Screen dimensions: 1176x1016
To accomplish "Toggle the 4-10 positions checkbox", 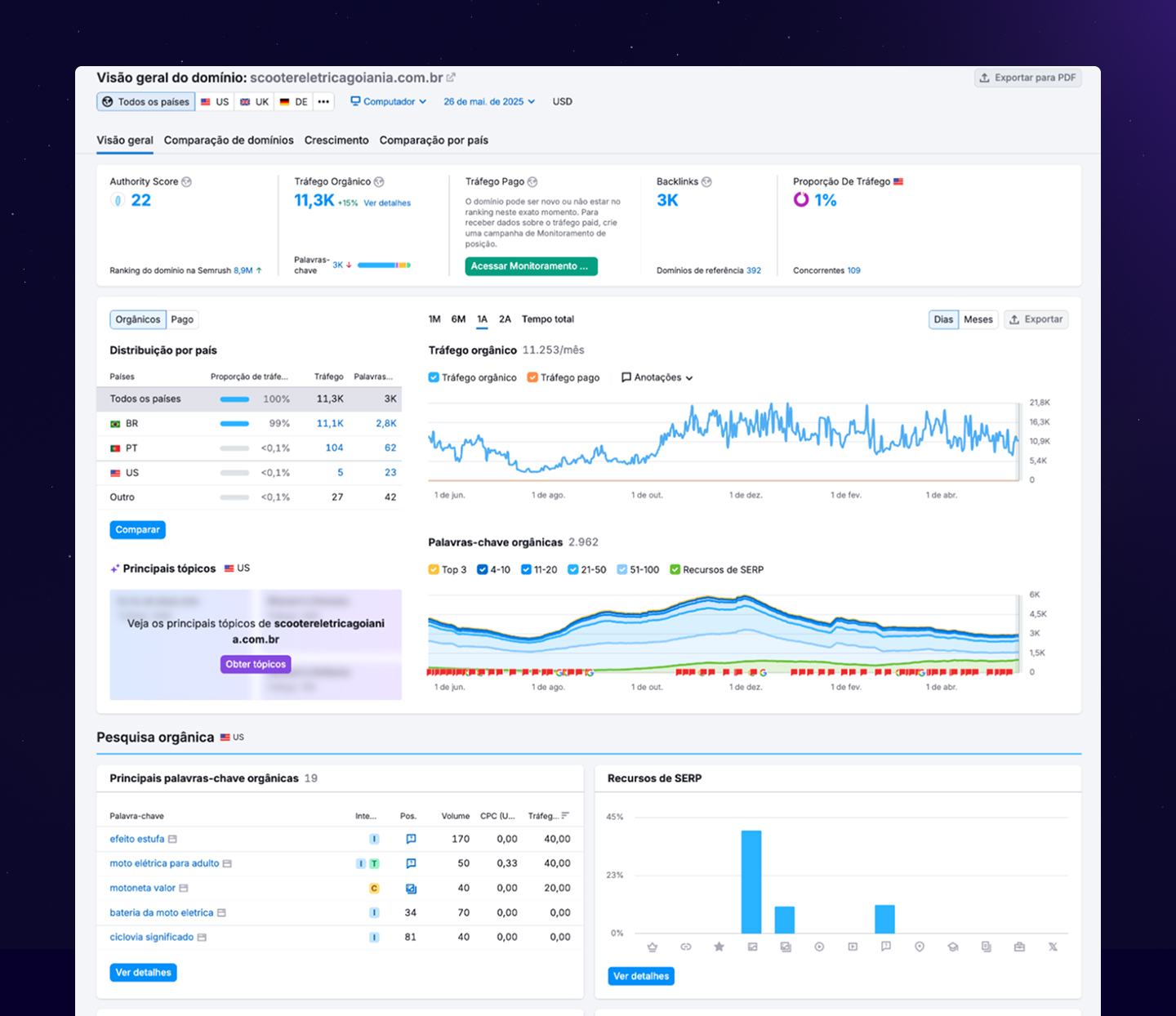I will [483, 570].
